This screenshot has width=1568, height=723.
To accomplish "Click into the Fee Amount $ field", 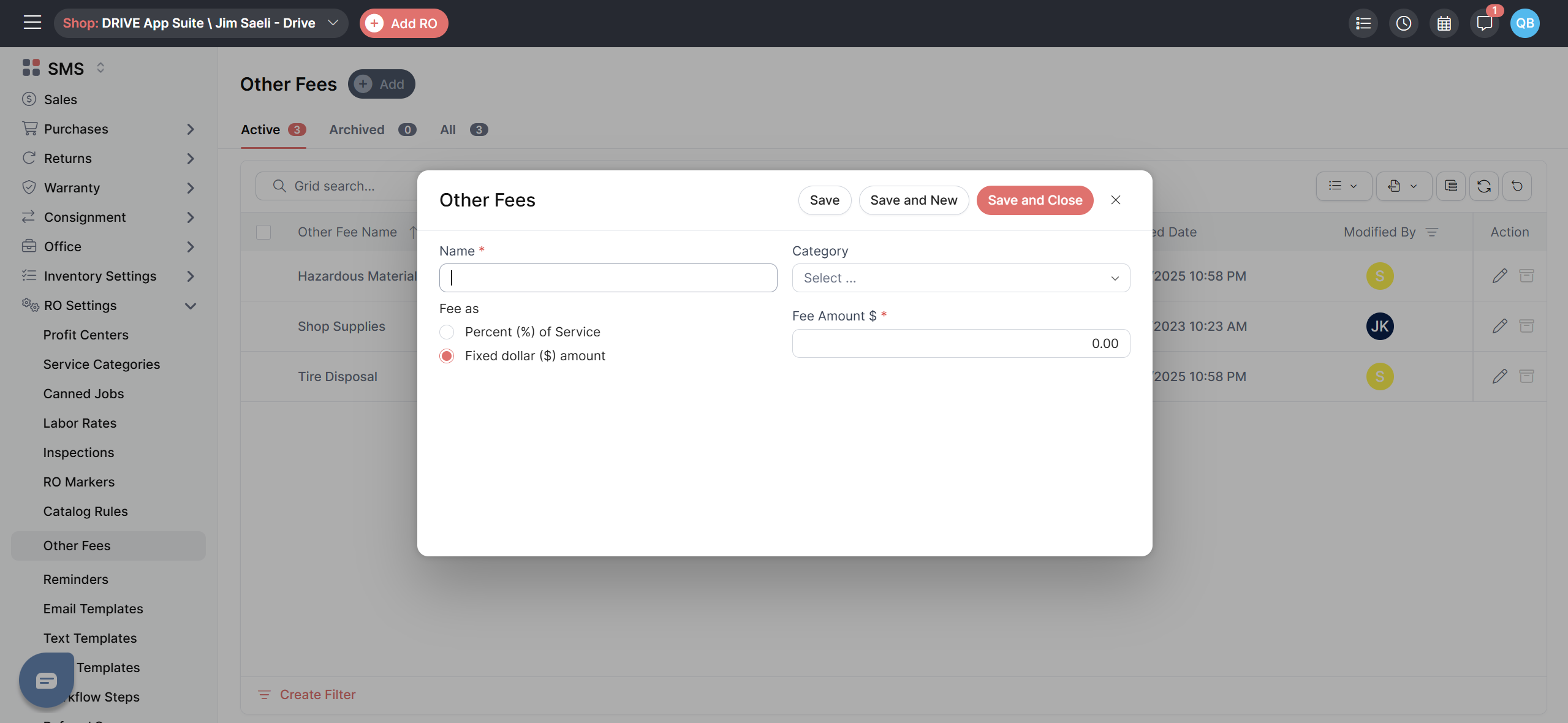I will click(x=960, y=344).
